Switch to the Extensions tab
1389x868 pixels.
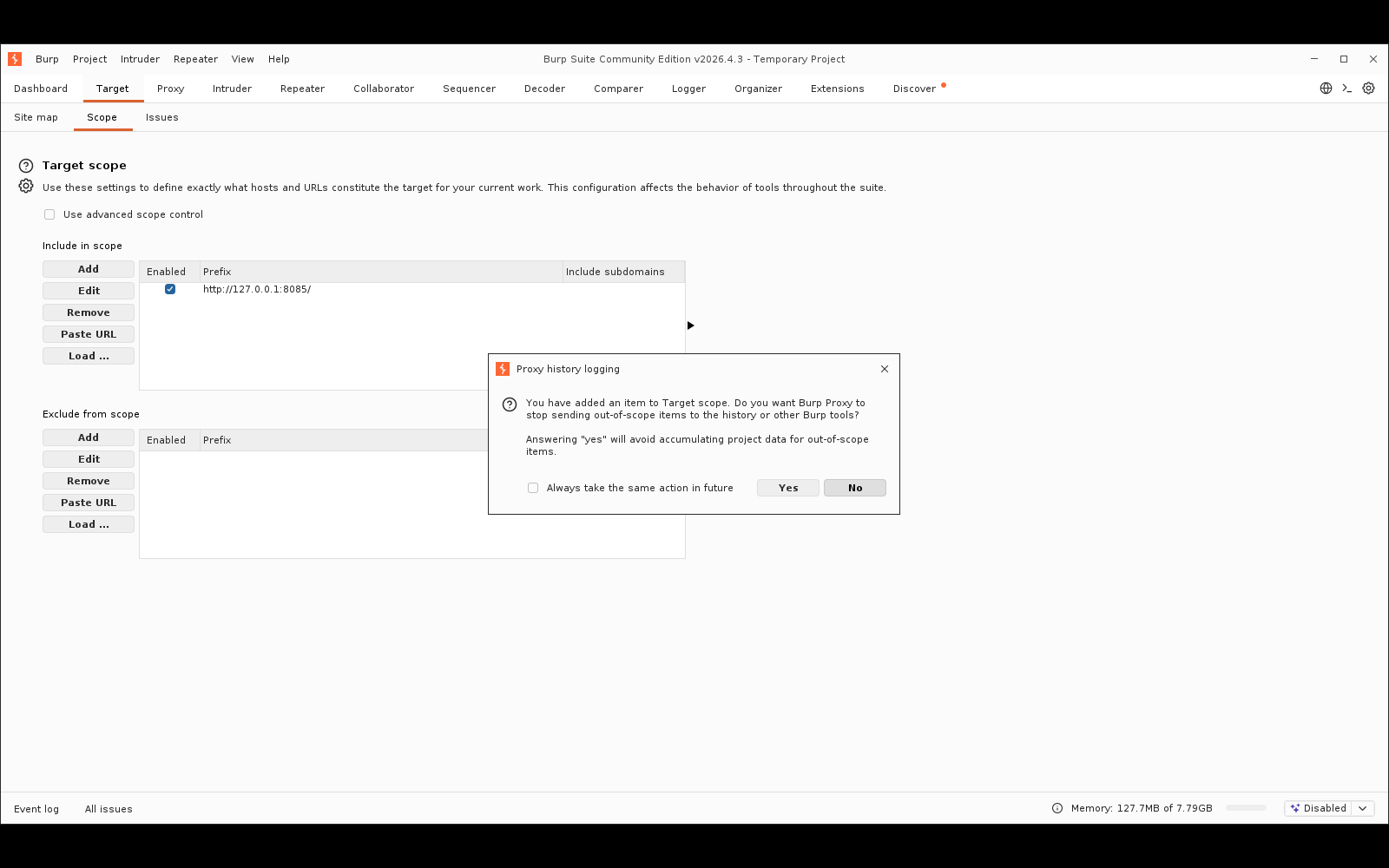837,89
